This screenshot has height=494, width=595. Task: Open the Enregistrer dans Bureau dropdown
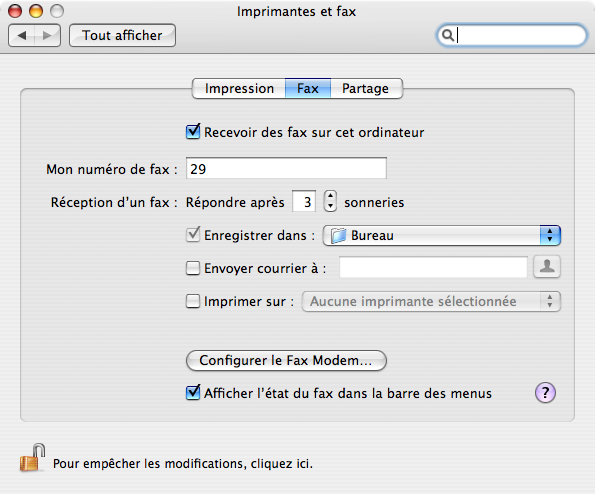tap(441, 236)
